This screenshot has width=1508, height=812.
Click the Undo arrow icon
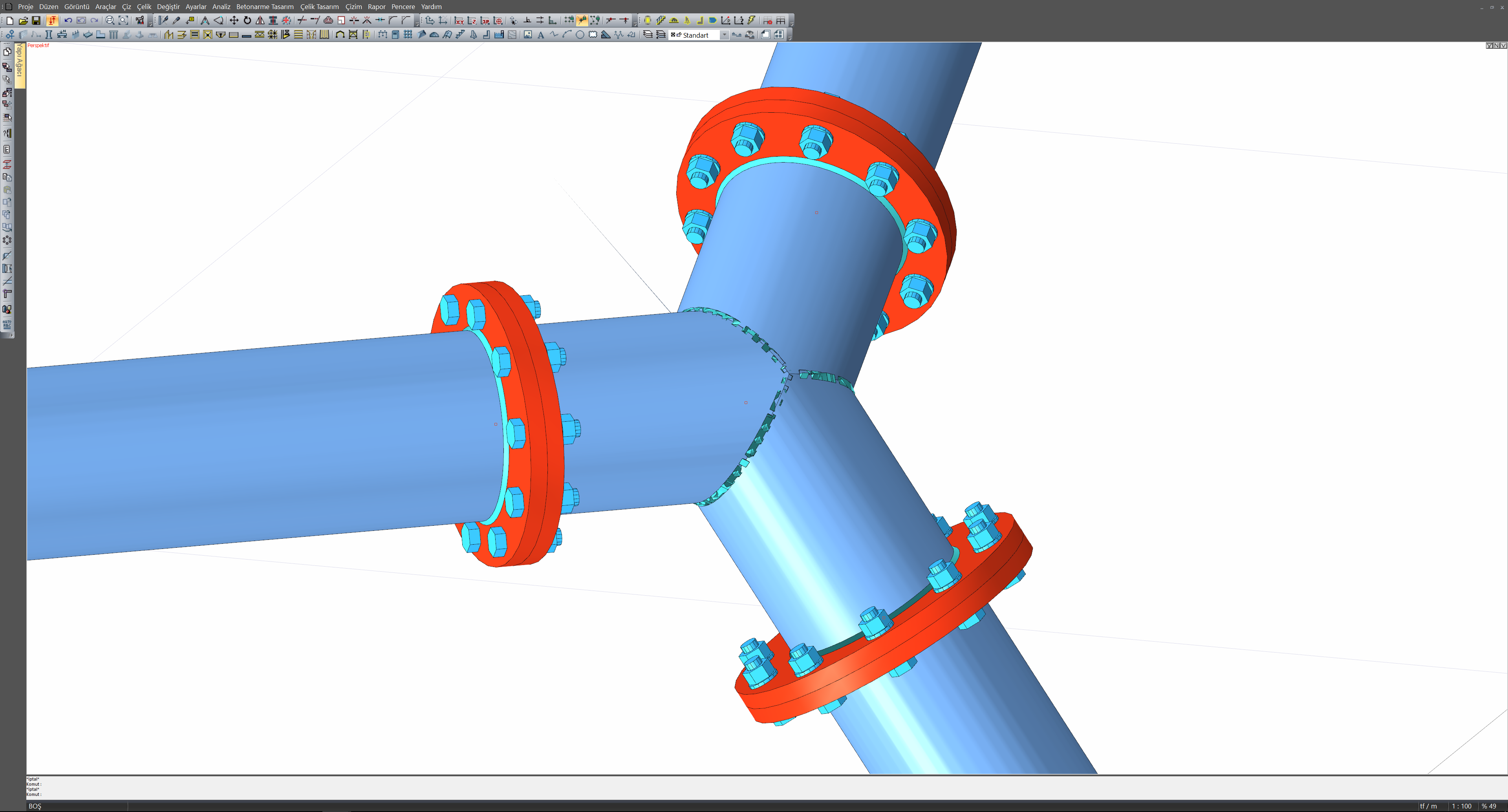click(68, 20)
